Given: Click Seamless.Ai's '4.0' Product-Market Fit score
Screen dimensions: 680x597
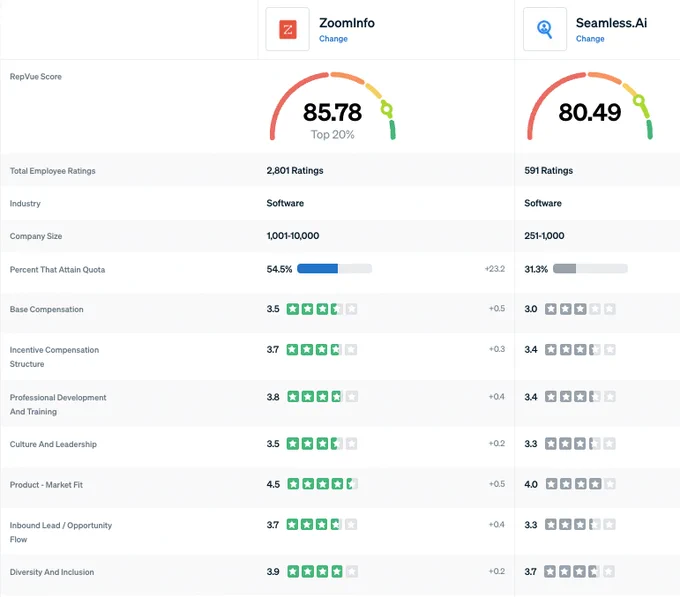Looking at the screenshot, I should tap(531, 484).
